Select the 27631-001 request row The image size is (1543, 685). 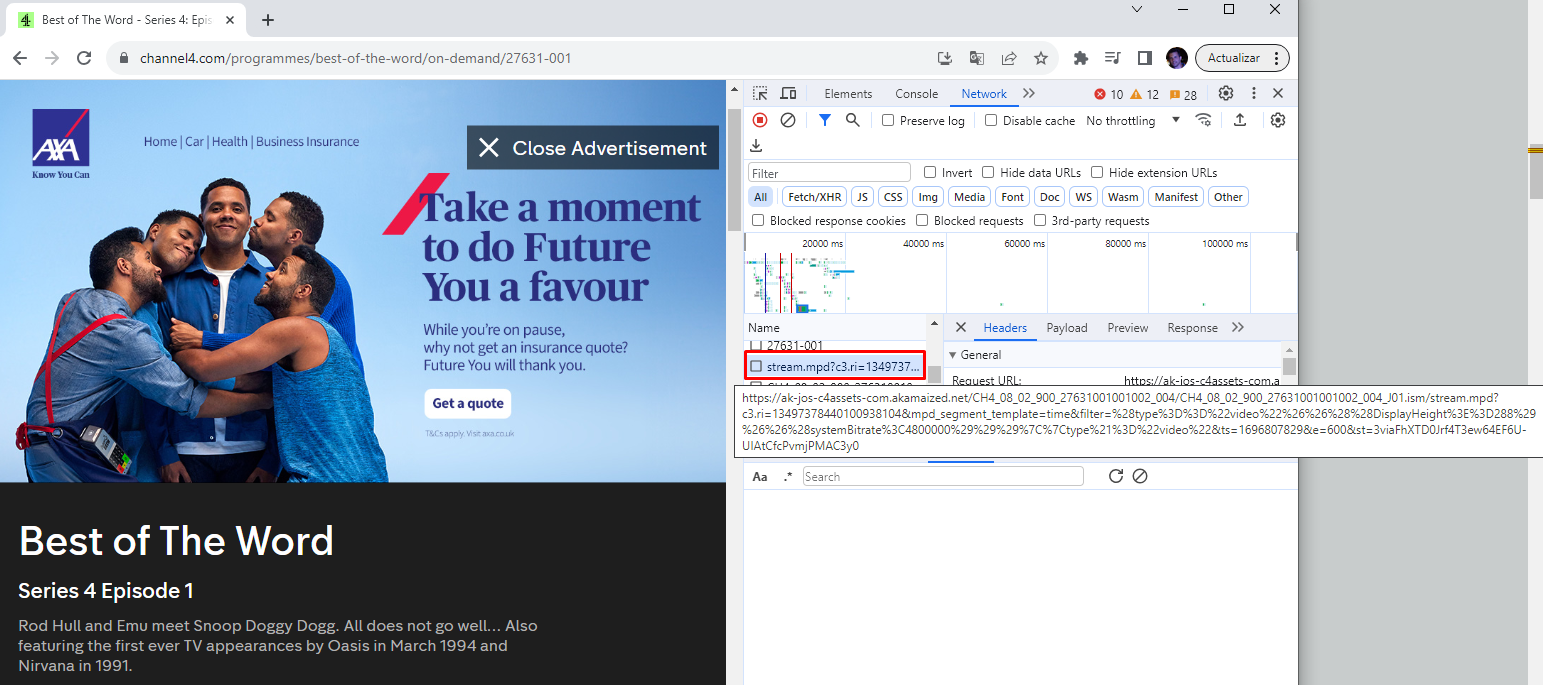pos(835,346)
